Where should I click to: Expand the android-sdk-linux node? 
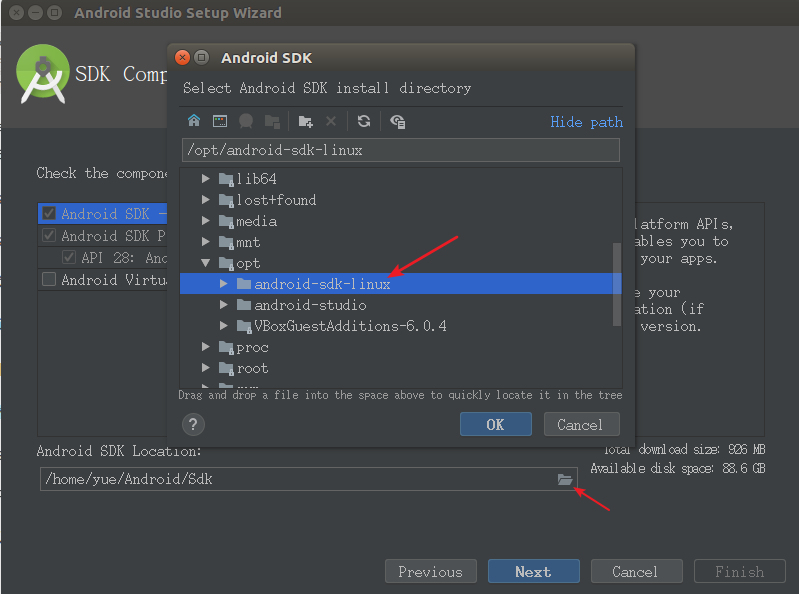click(x=224, y=284)
